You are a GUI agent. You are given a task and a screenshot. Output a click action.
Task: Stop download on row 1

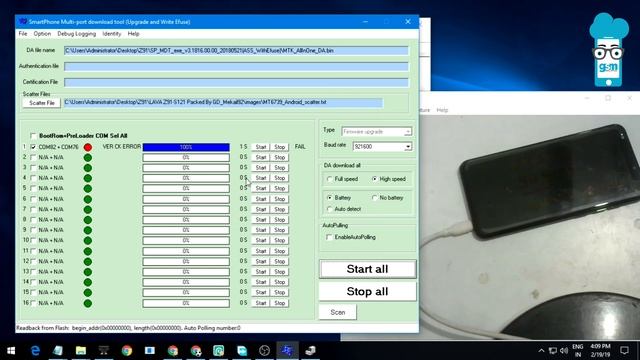(280, 147)
